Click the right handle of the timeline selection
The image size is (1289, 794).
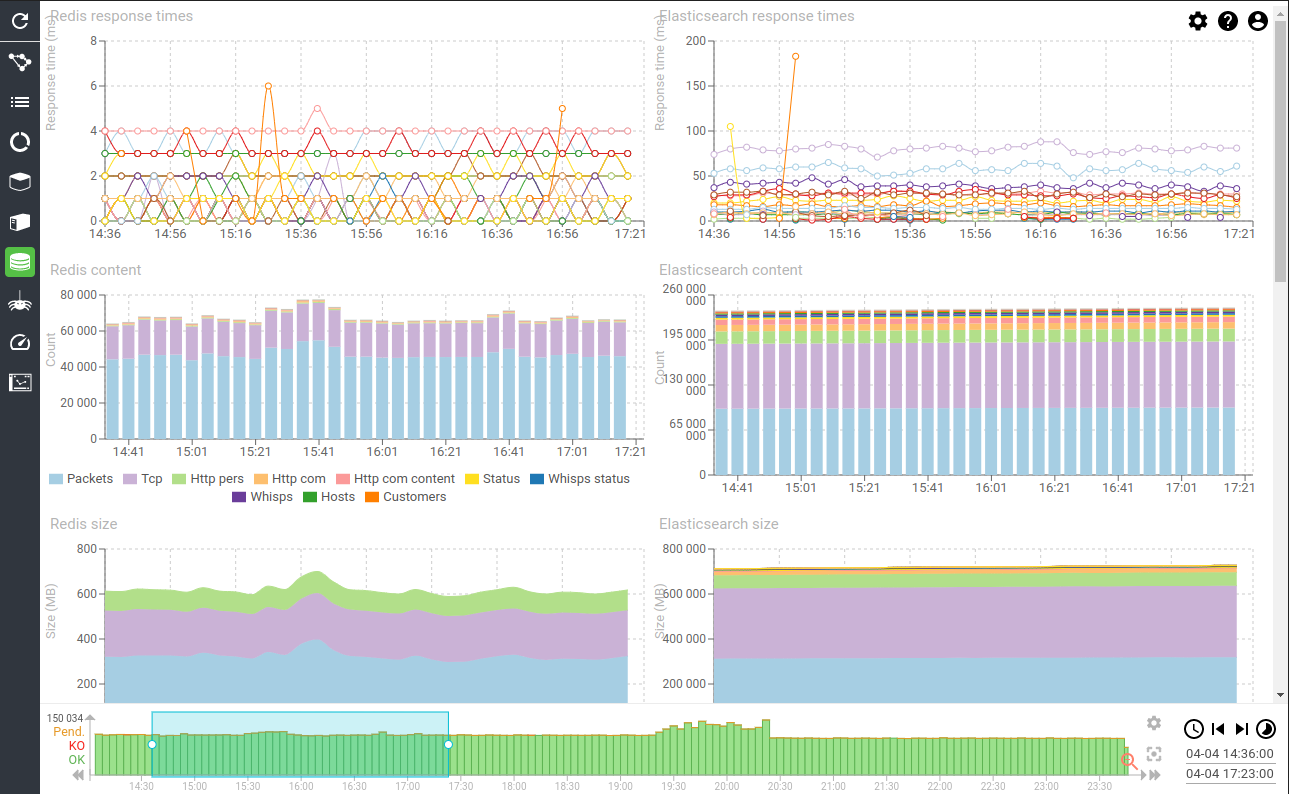point(448,744)
